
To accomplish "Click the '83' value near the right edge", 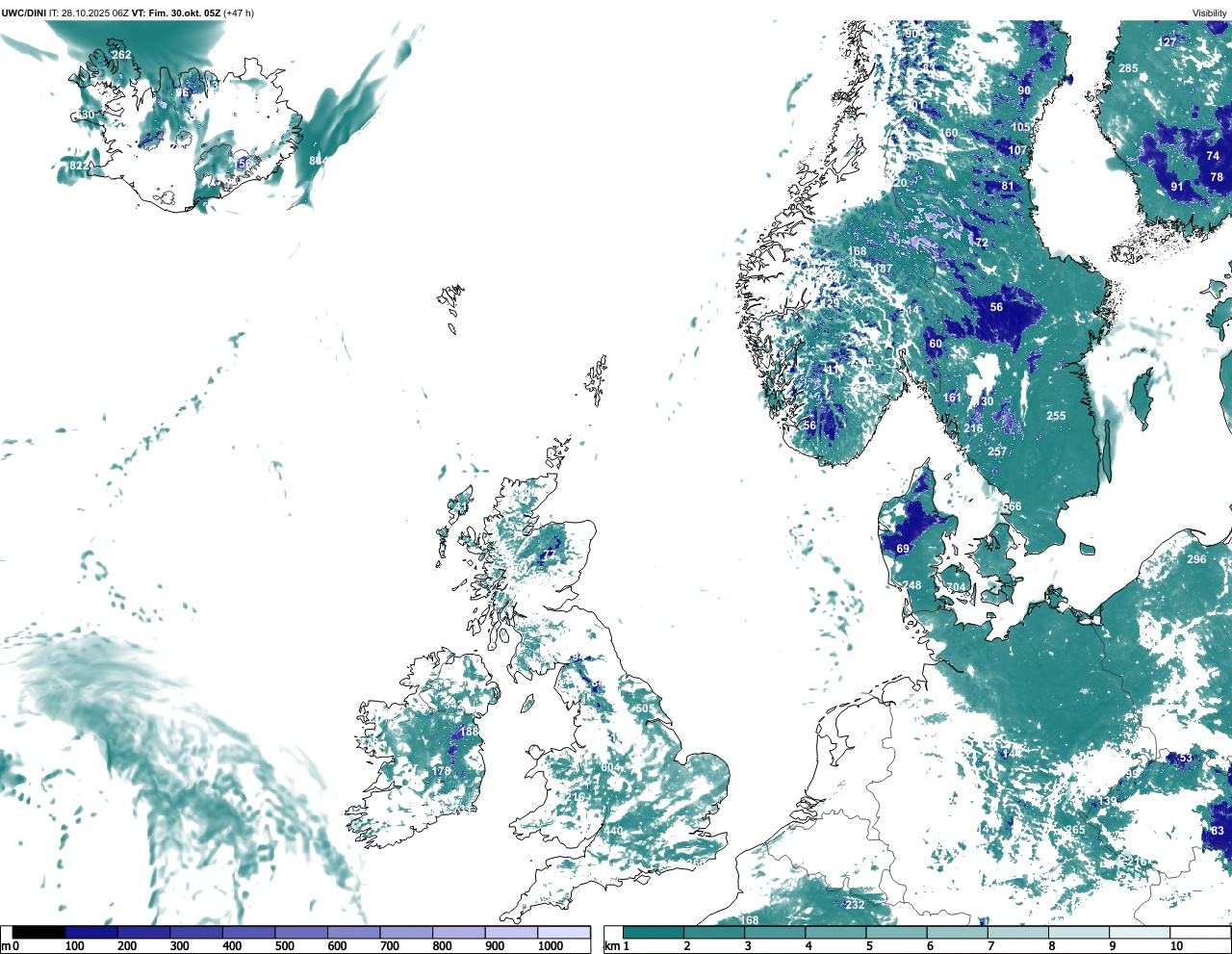I will tap(1218, 831).
